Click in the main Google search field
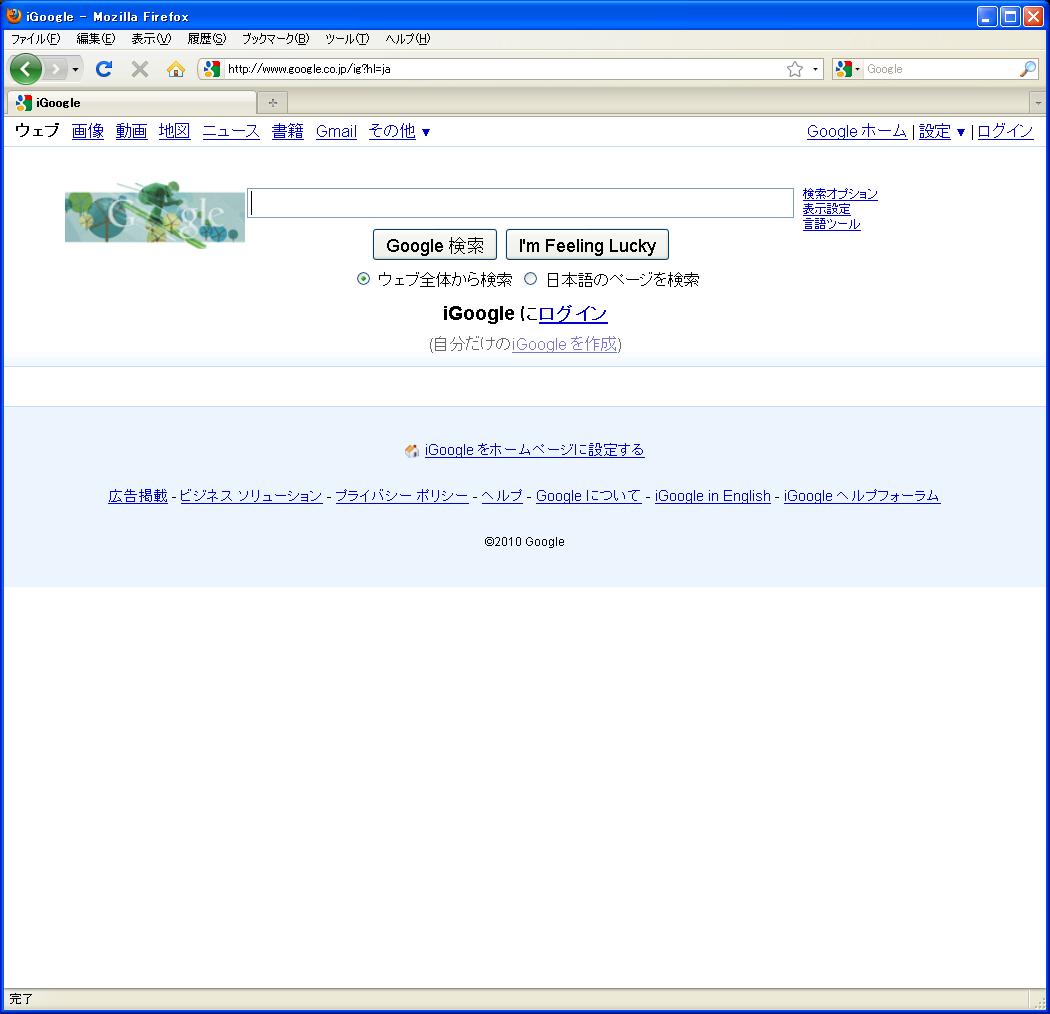The height and width of the screenshot is (1014, 1050). coord(520,203)
